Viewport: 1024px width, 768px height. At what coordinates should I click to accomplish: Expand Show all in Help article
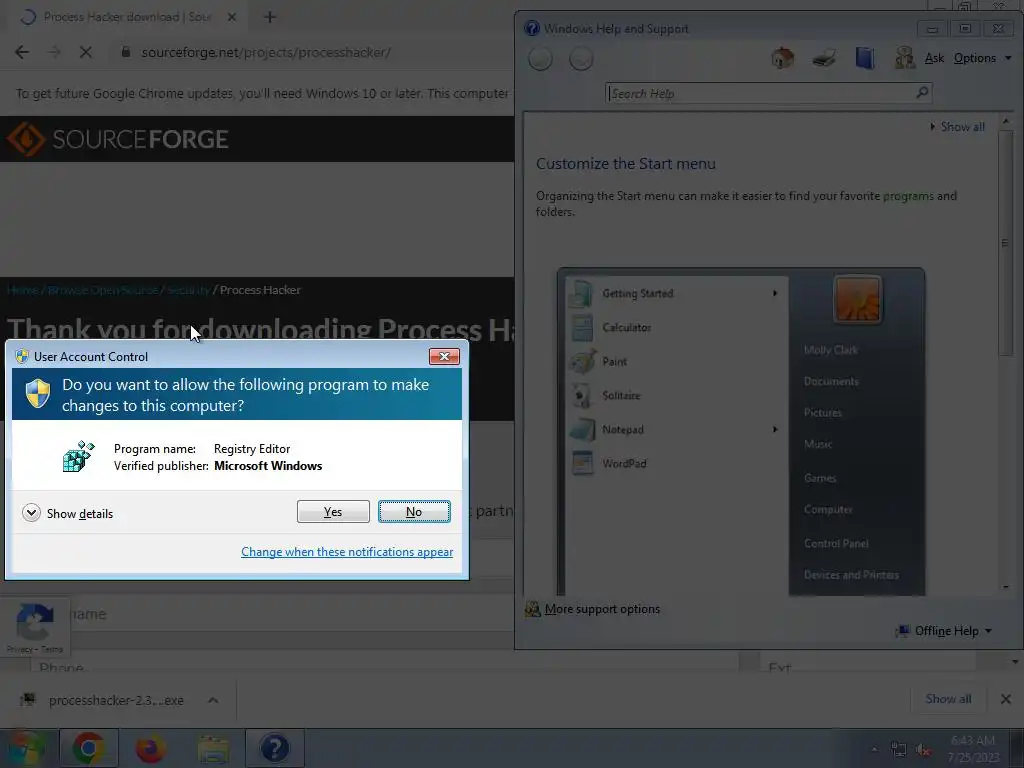pos(957,127)
